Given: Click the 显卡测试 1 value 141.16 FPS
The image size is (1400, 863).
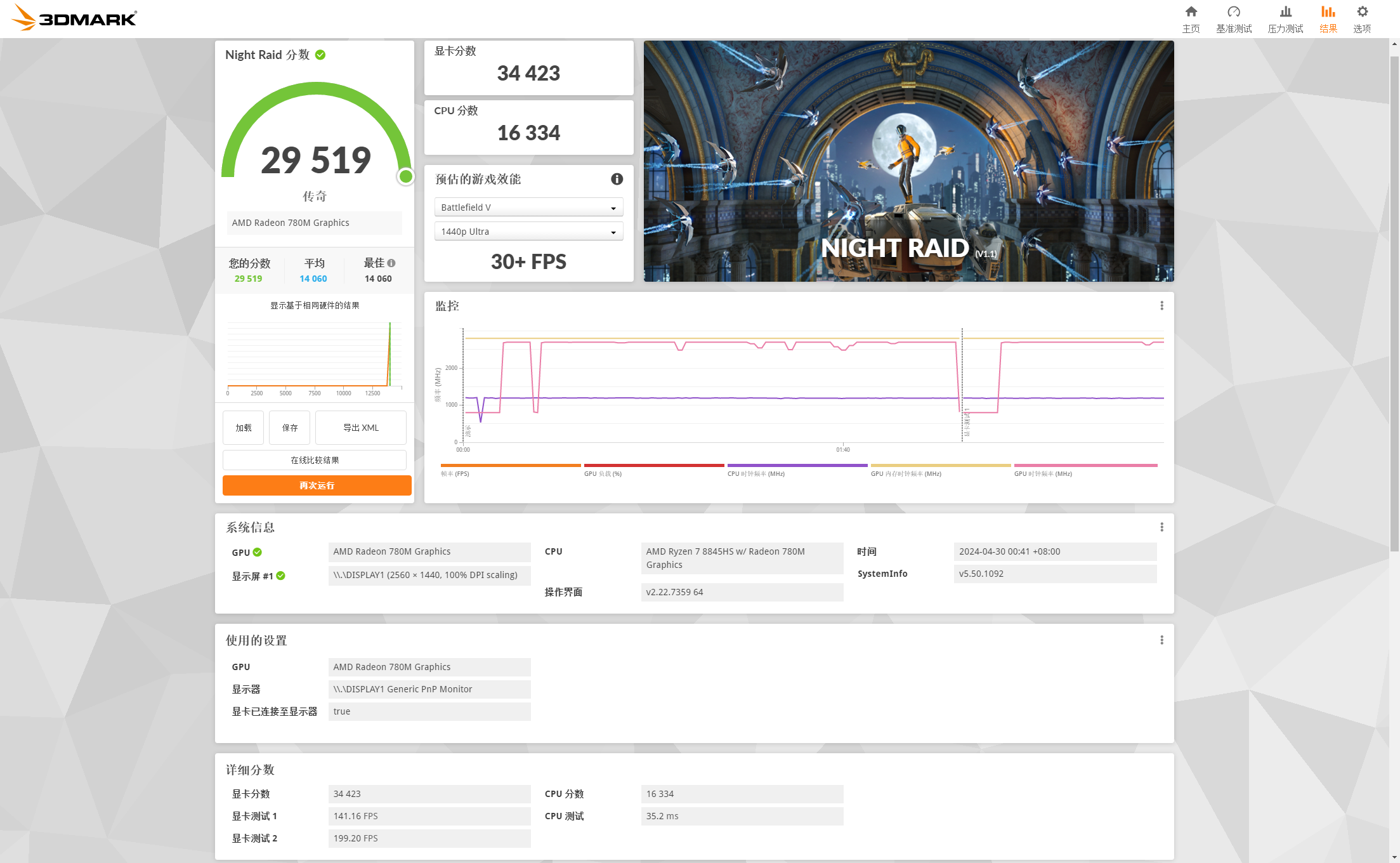Looking at the screenshot, I should (x=429, y=816).
